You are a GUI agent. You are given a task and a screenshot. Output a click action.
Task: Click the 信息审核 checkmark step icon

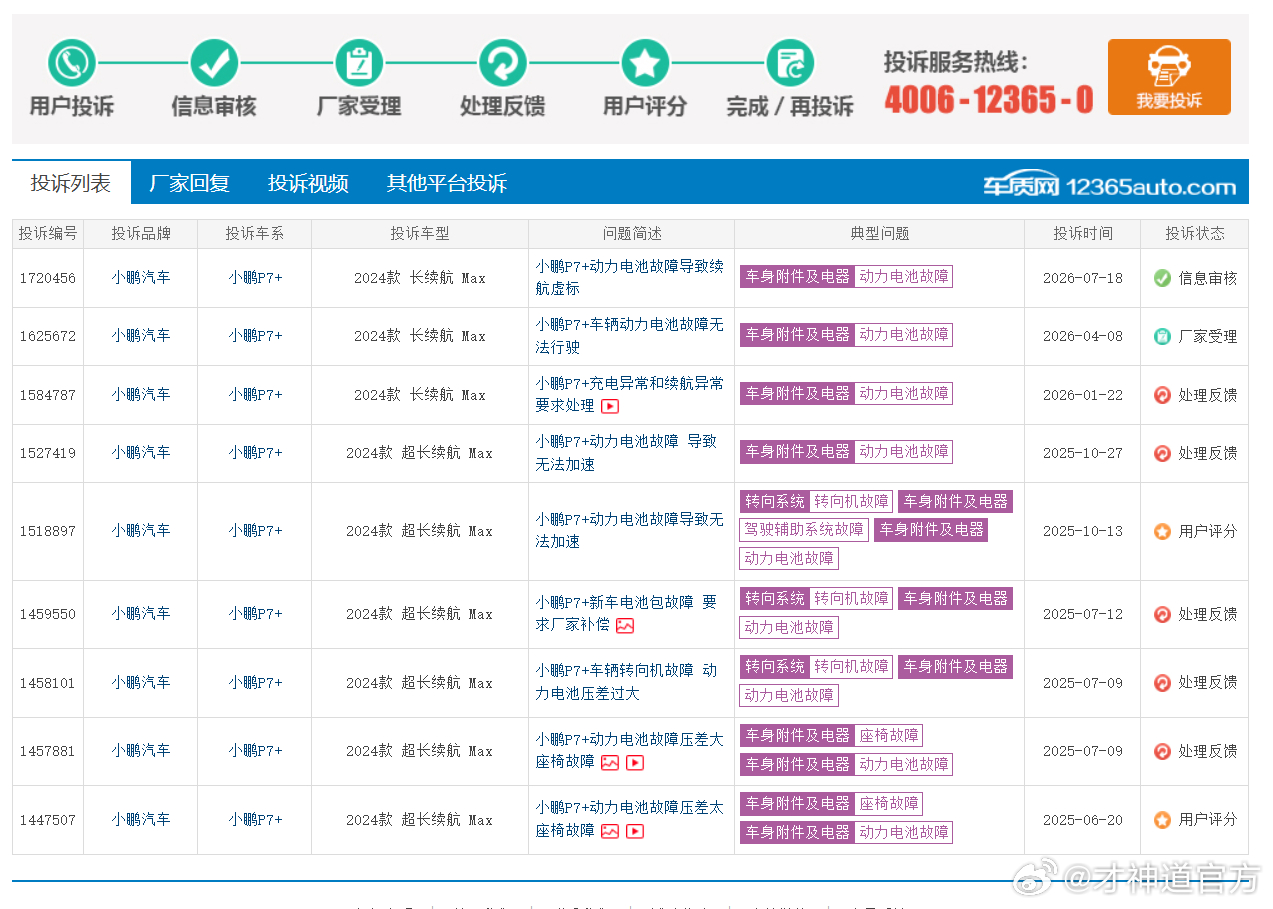tap(214, 63)
